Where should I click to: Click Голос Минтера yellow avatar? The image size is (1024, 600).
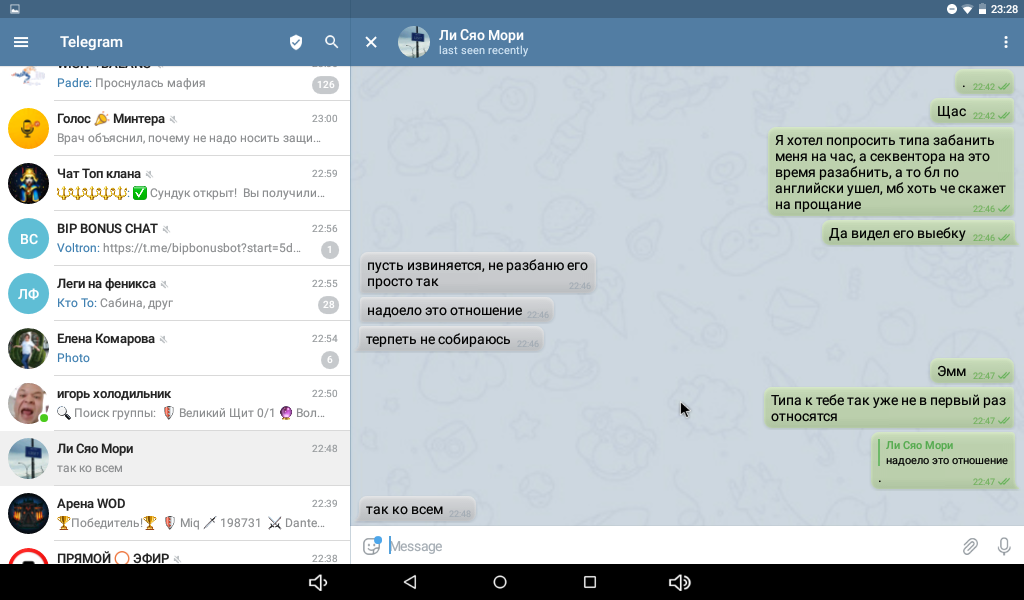(x=28, y=129)
